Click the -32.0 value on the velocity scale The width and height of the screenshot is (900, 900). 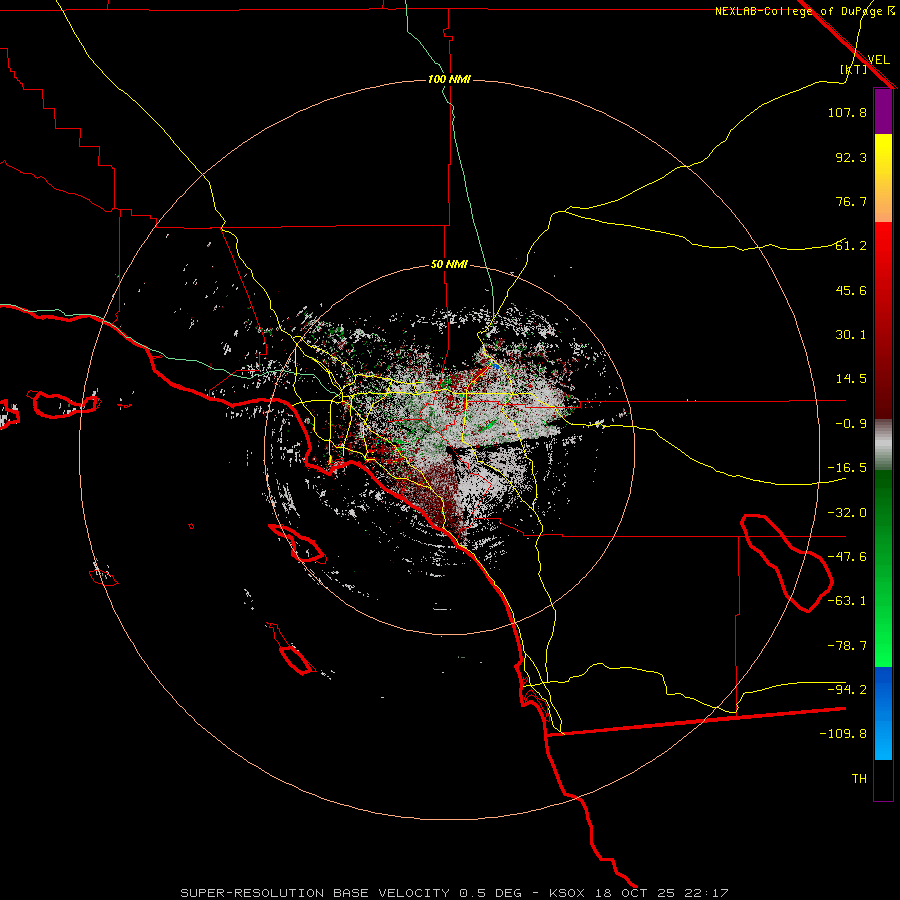point(847,513)
